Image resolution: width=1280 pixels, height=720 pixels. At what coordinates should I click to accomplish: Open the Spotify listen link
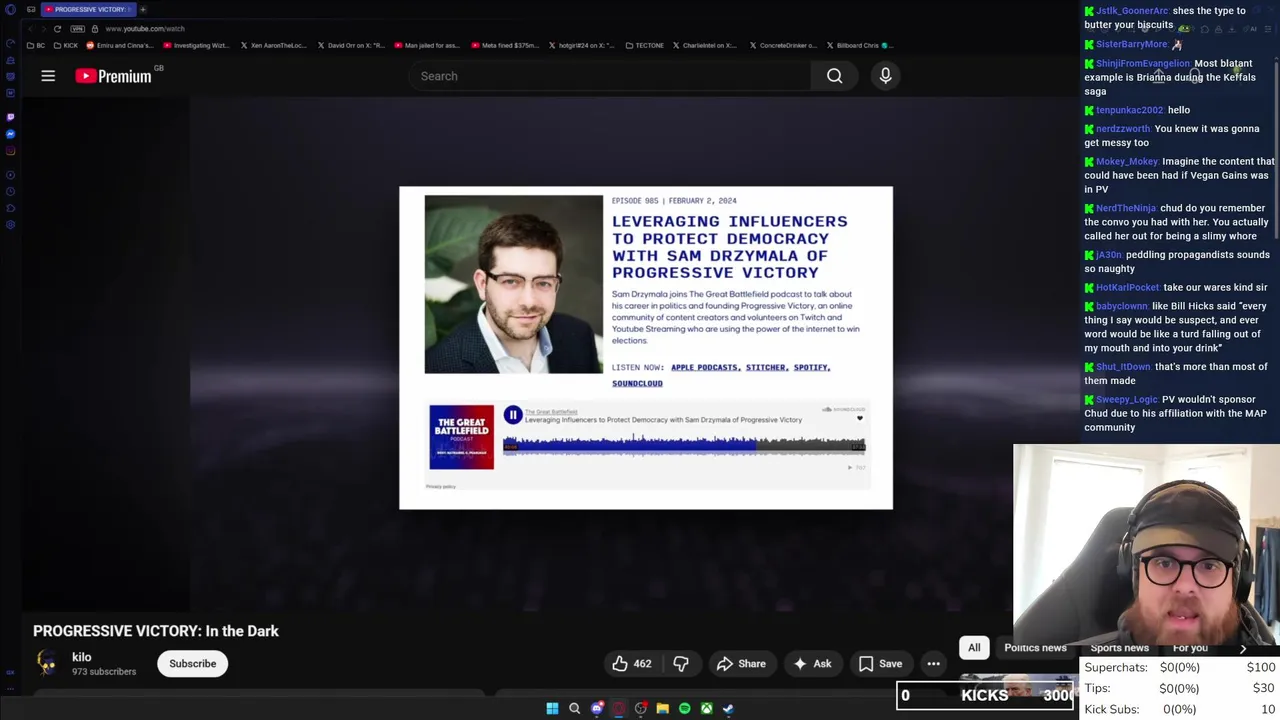(811, 367)
